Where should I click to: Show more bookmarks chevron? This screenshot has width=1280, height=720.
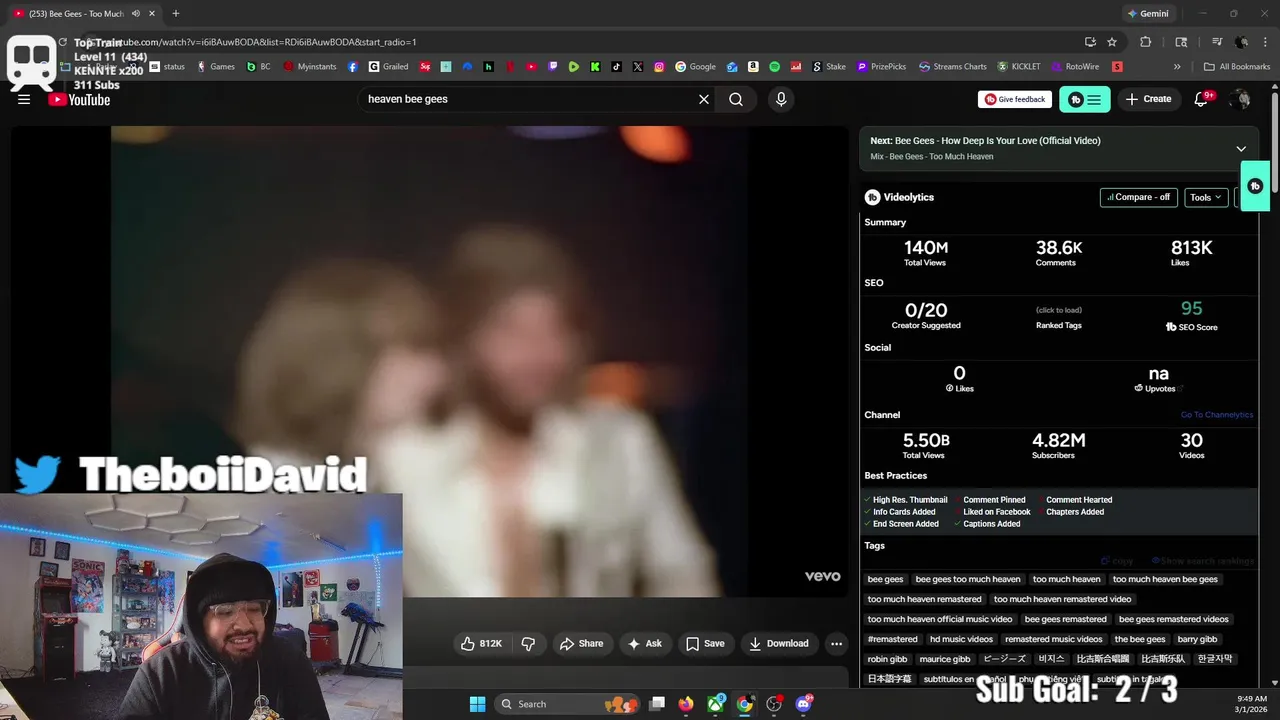point(1177,67)
